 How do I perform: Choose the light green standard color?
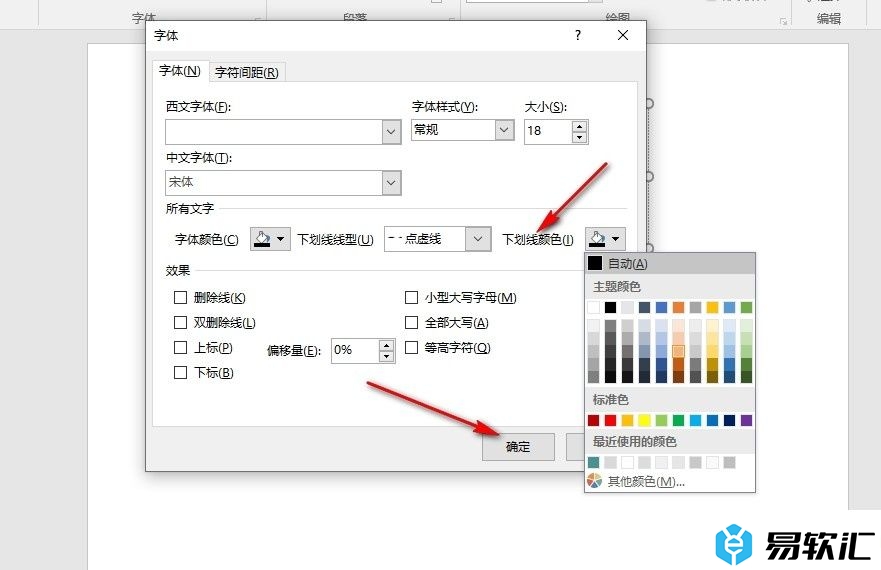click(x=661, y=420)
